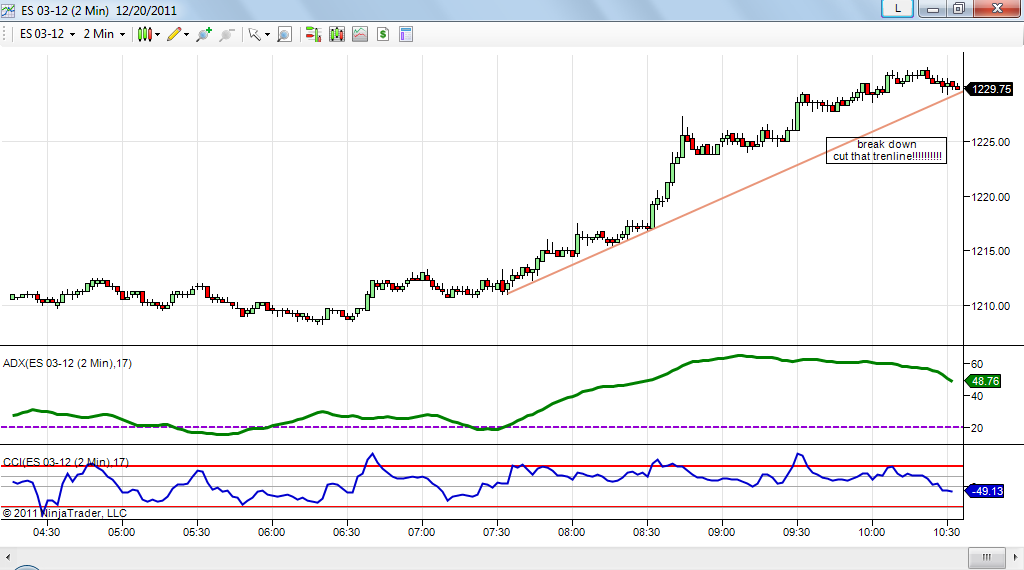Image resolution: width=1024 pixels, height=570 pixels.
Task: Minimize the chart window
Action: [933, 8]
